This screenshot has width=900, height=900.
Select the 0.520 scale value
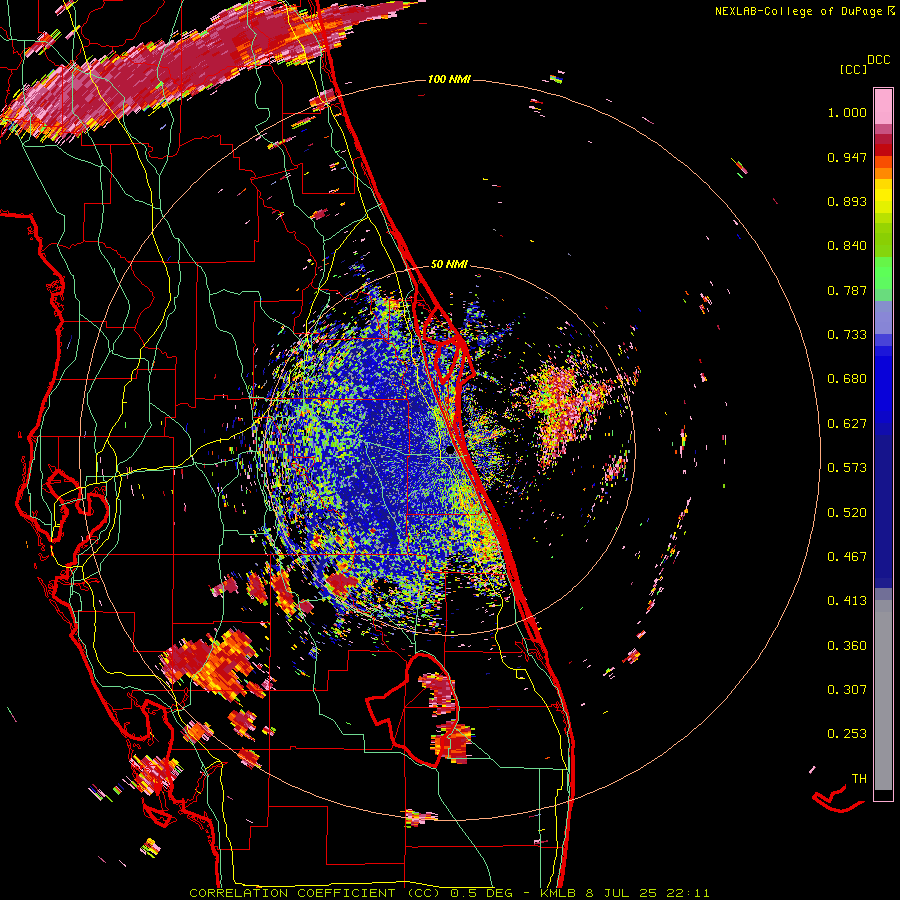[847, 513]
